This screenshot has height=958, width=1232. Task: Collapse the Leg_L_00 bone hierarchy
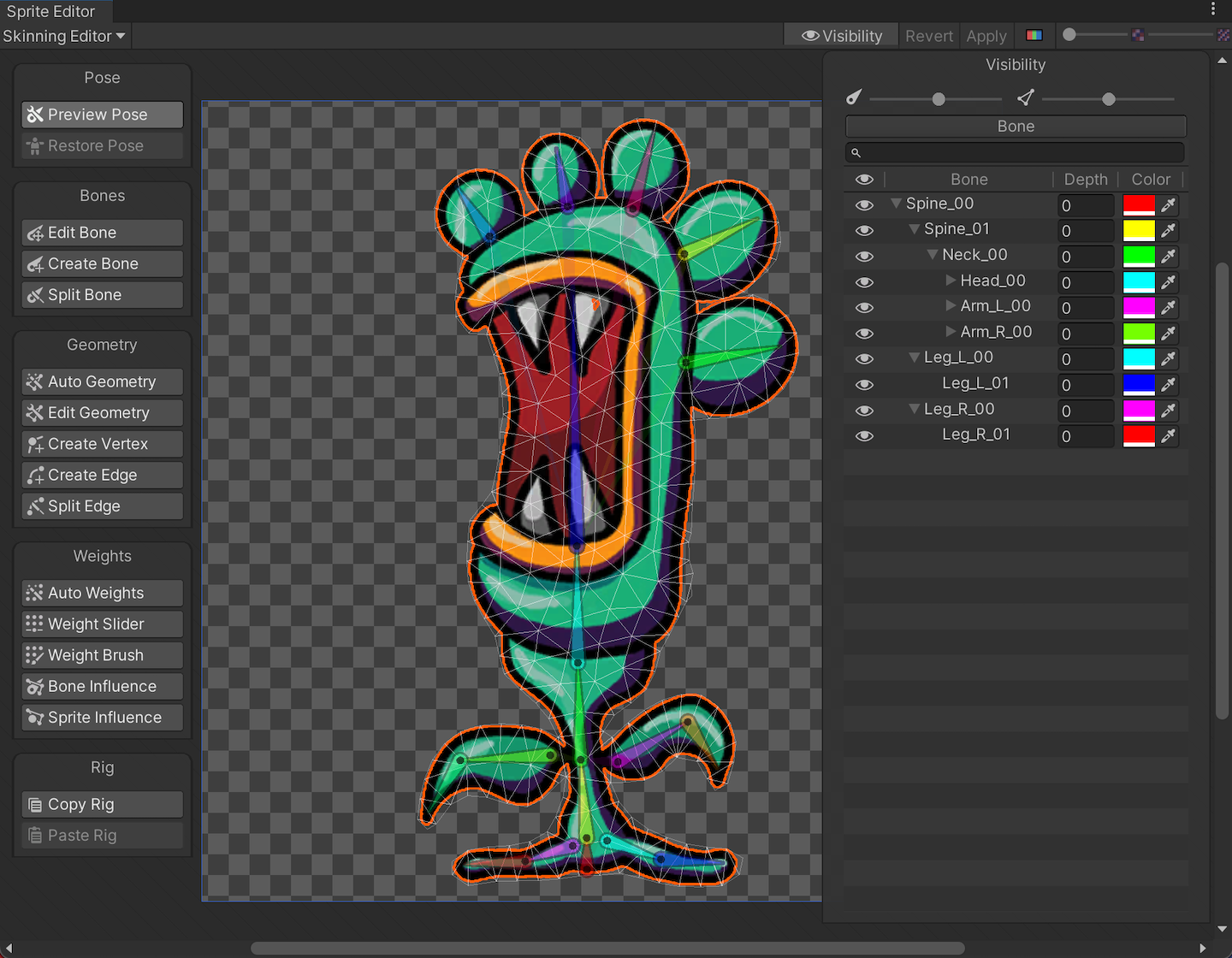(914, 358)
